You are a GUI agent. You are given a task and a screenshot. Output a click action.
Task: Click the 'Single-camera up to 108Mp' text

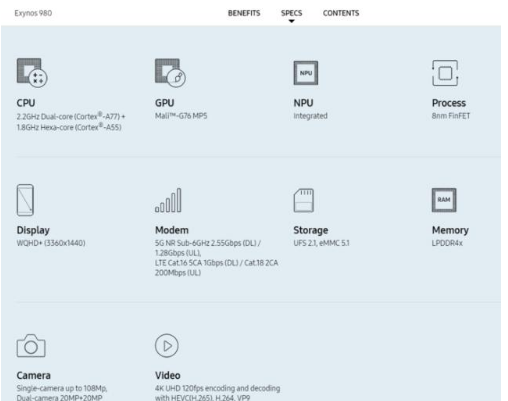62,388
